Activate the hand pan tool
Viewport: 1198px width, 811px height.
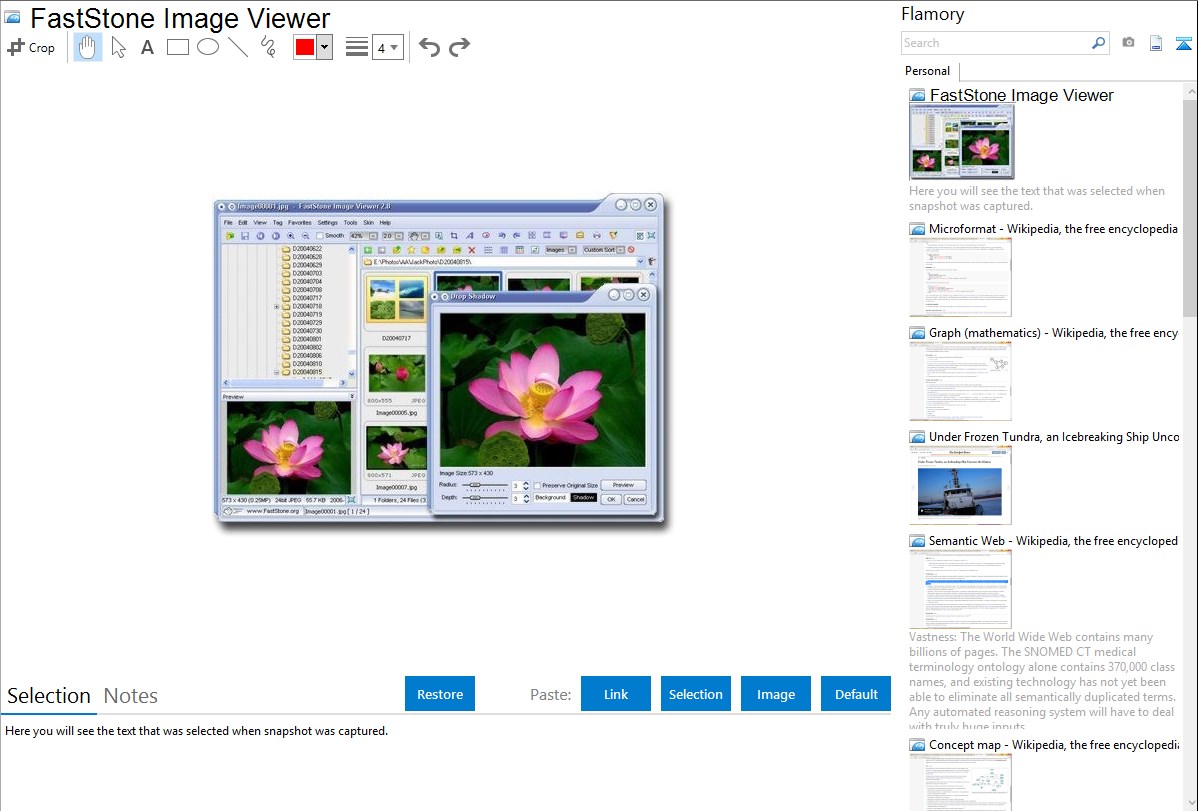(87, 47)
